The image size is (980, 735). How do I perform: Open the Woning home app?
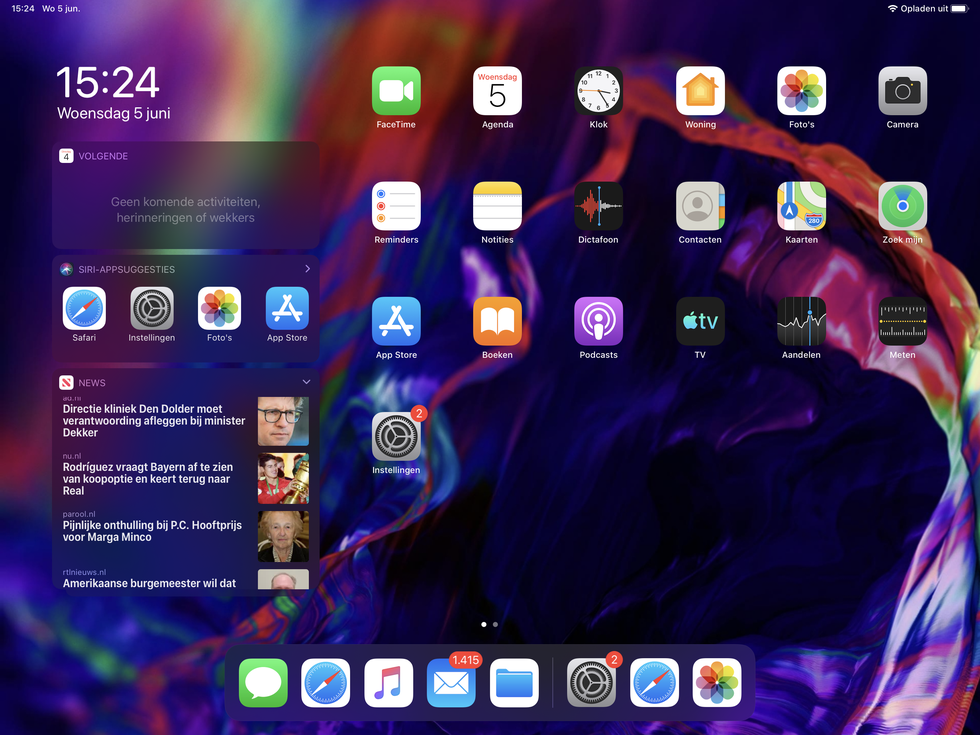coord(700,91)
